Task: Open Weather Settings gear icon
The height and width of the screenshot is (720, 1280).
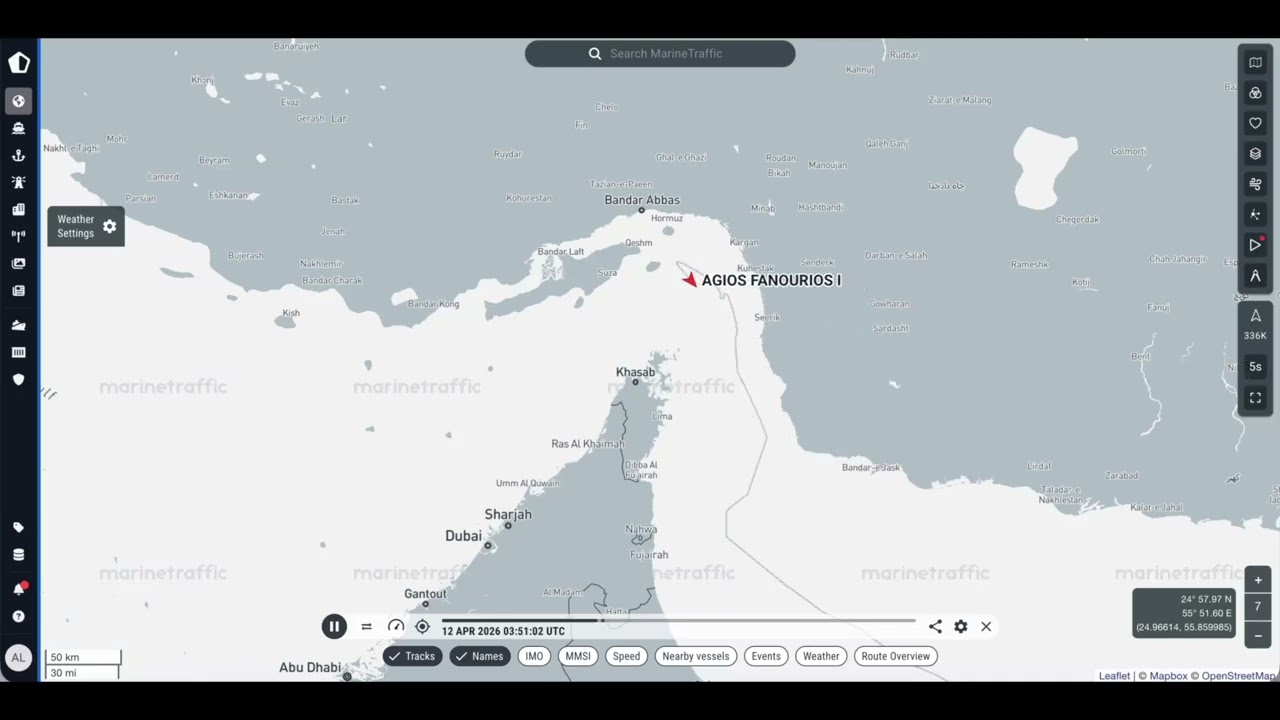Action: tap(110, 227)
